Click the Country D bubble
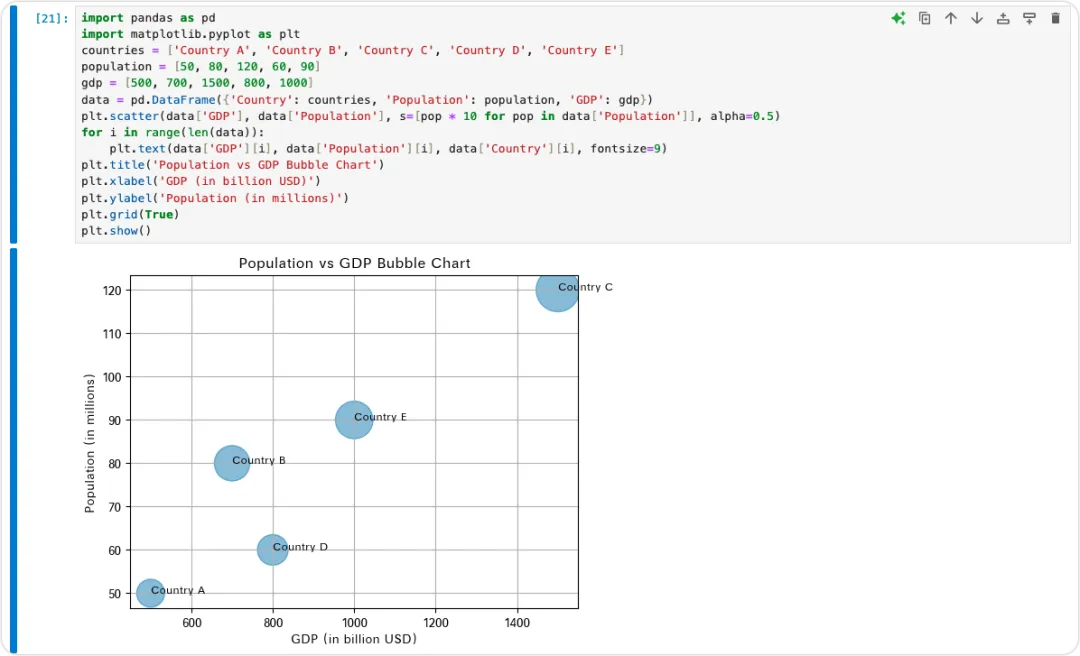Viewport: 1080px width, 656px height. coord(273,550)
